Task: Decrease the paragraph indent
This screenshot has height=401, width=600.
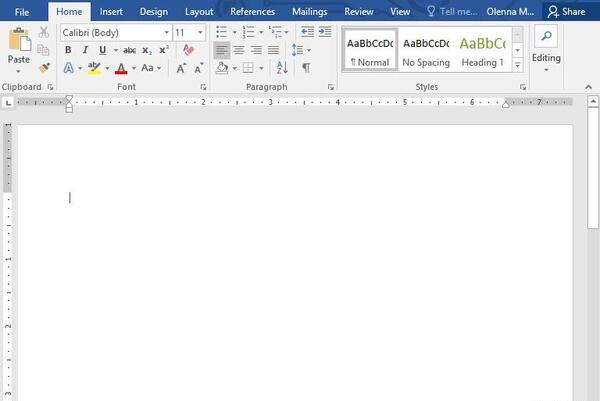Action: point(307,32)
